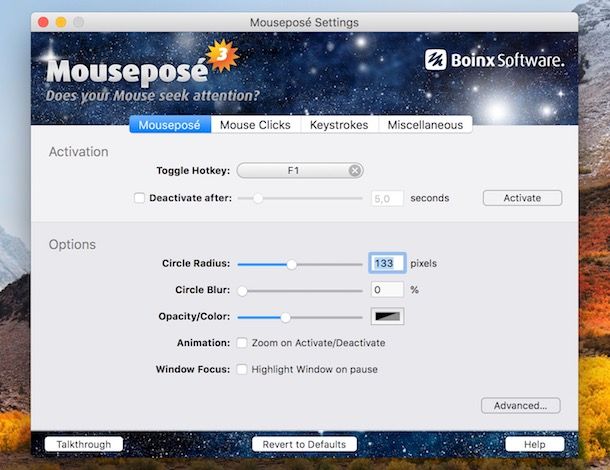This screenshot has height=470, width=610.
Task: Open the Mouse Clicks tab
Action: tap(255, 125)
